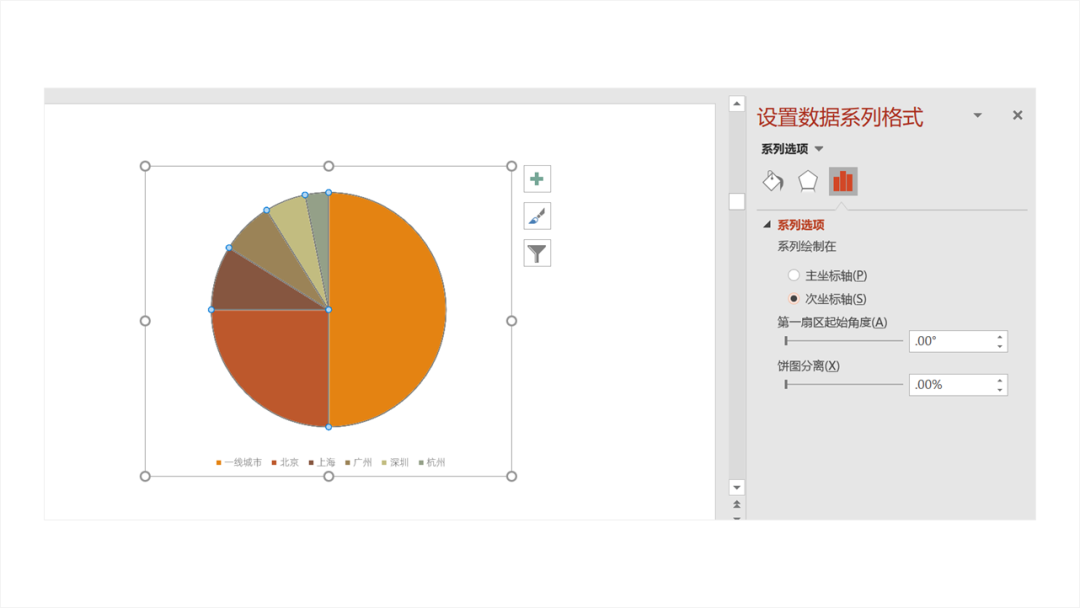Open Chart Filters funnel button
Image resolution: width=1080 pixels, height=608 pixels.
coord(537,253)
